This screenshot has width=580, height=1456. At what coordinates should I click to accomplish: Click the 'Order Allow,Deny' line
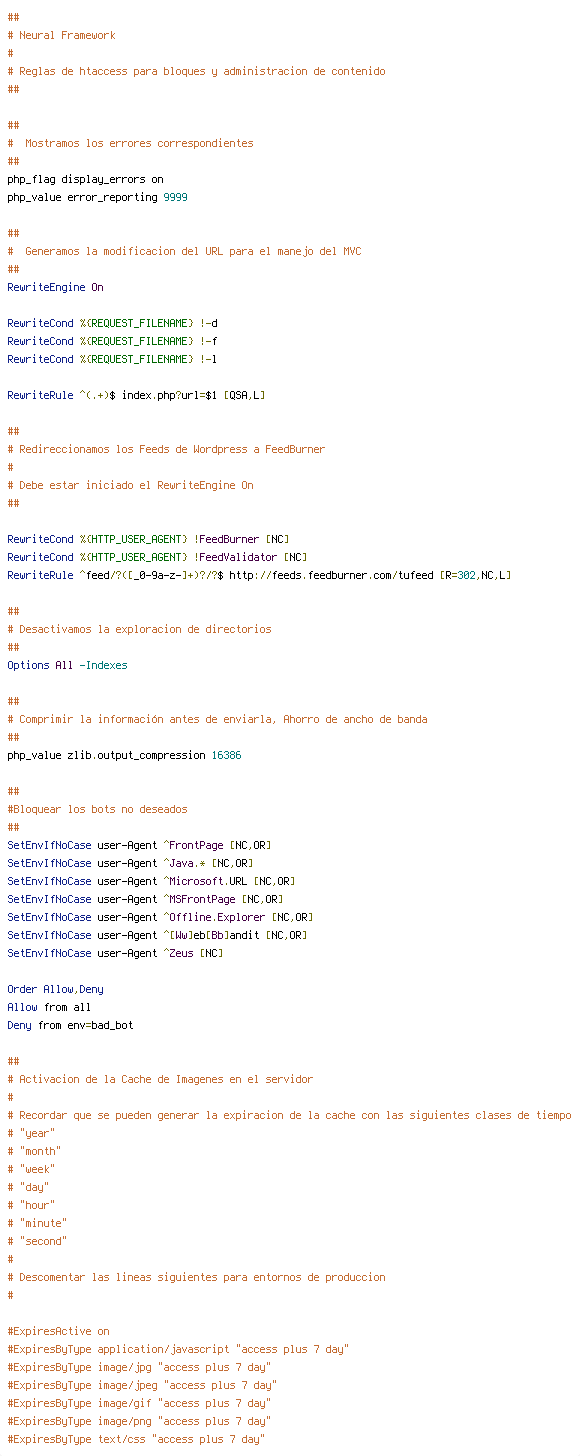click(x=55, y=989)
